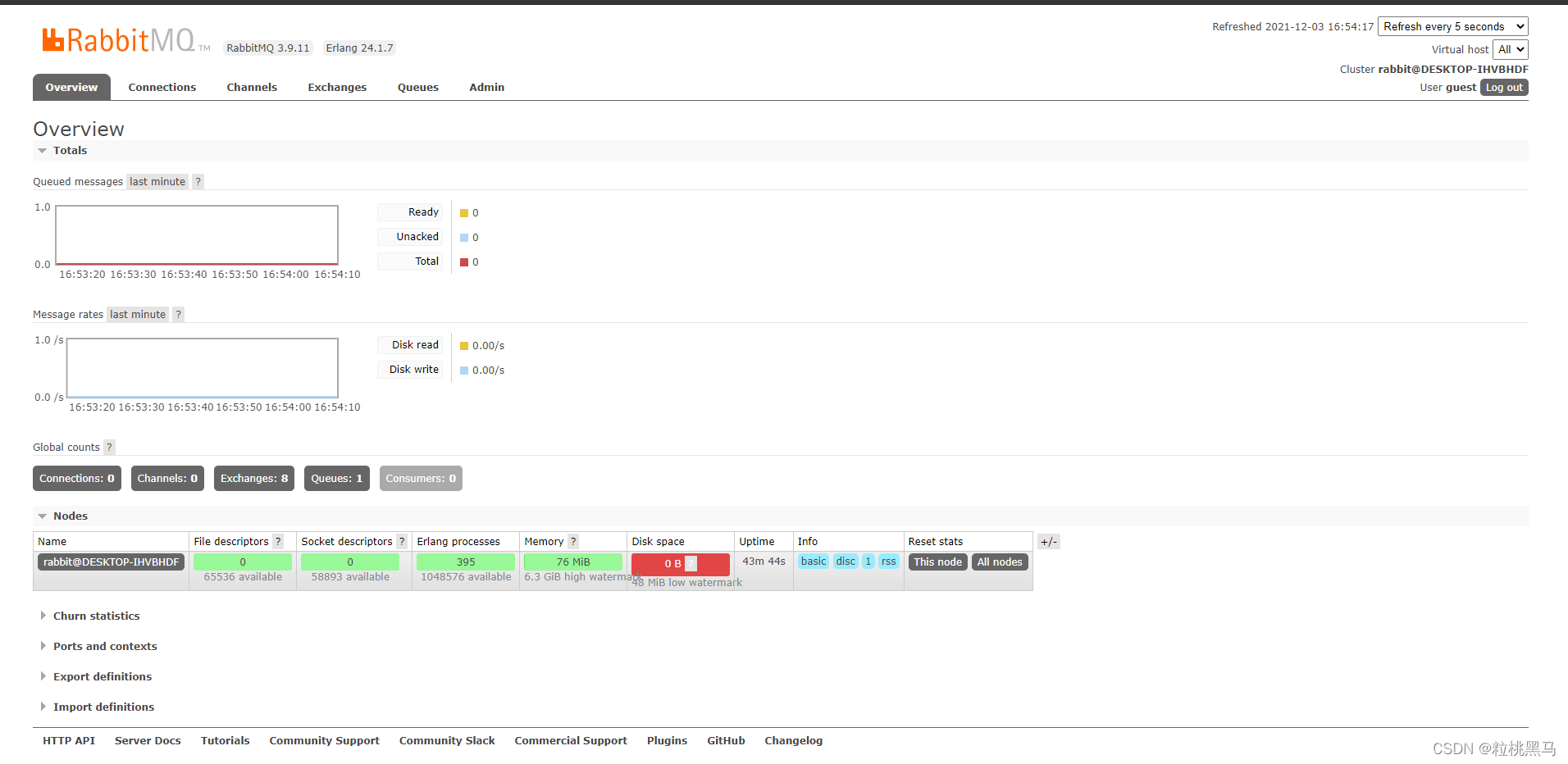The height and width of the screenshot is (764, 1568).
Task: Open help for File descriptors column
Action: [x=278, y=542]
